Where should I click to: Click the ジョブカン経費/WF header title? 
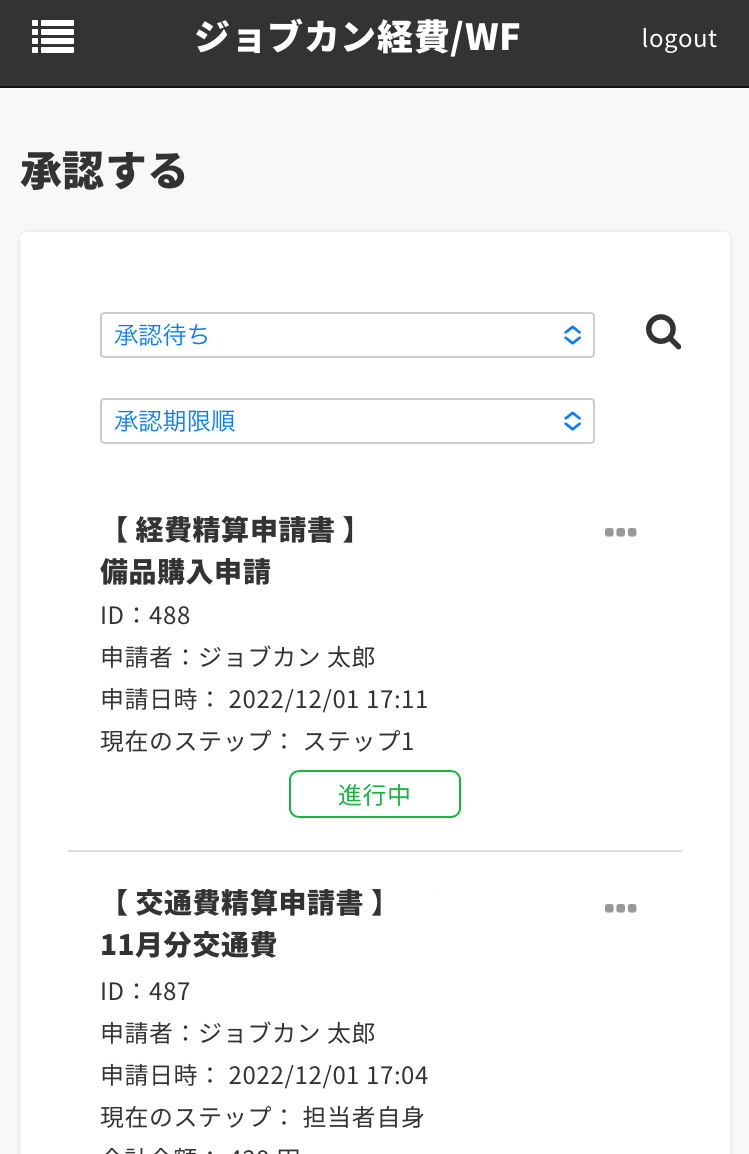[x=357, y=38]
